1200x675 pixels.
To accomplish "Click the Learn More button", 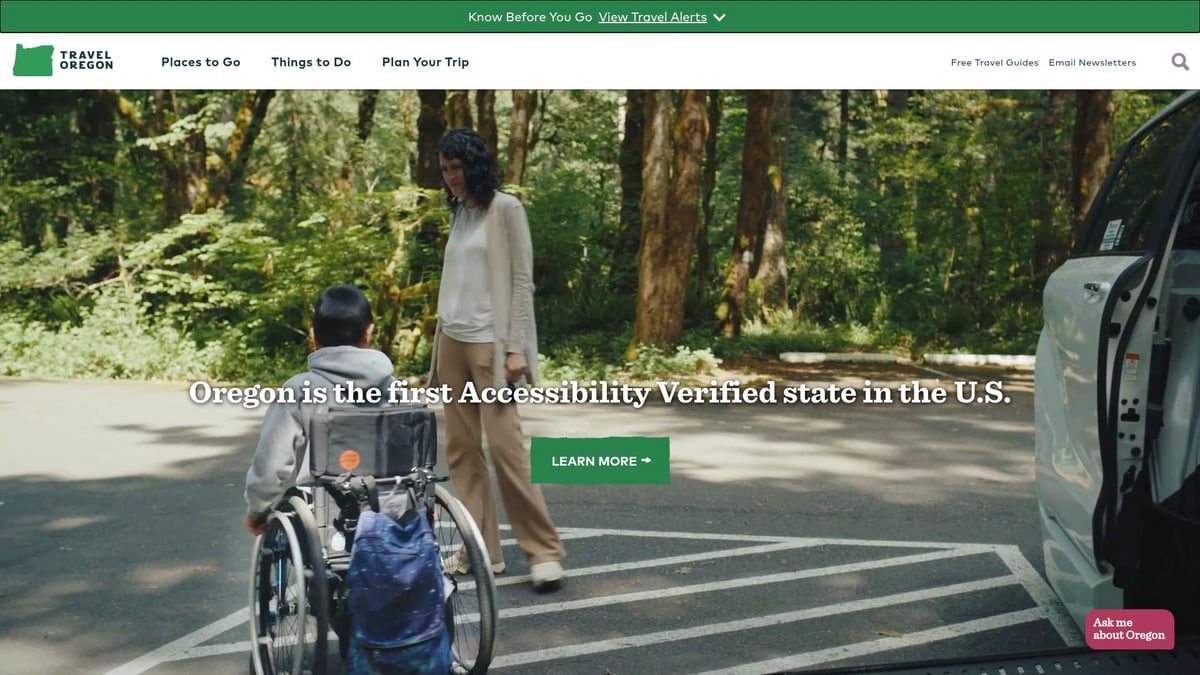I will pos(600,461).
